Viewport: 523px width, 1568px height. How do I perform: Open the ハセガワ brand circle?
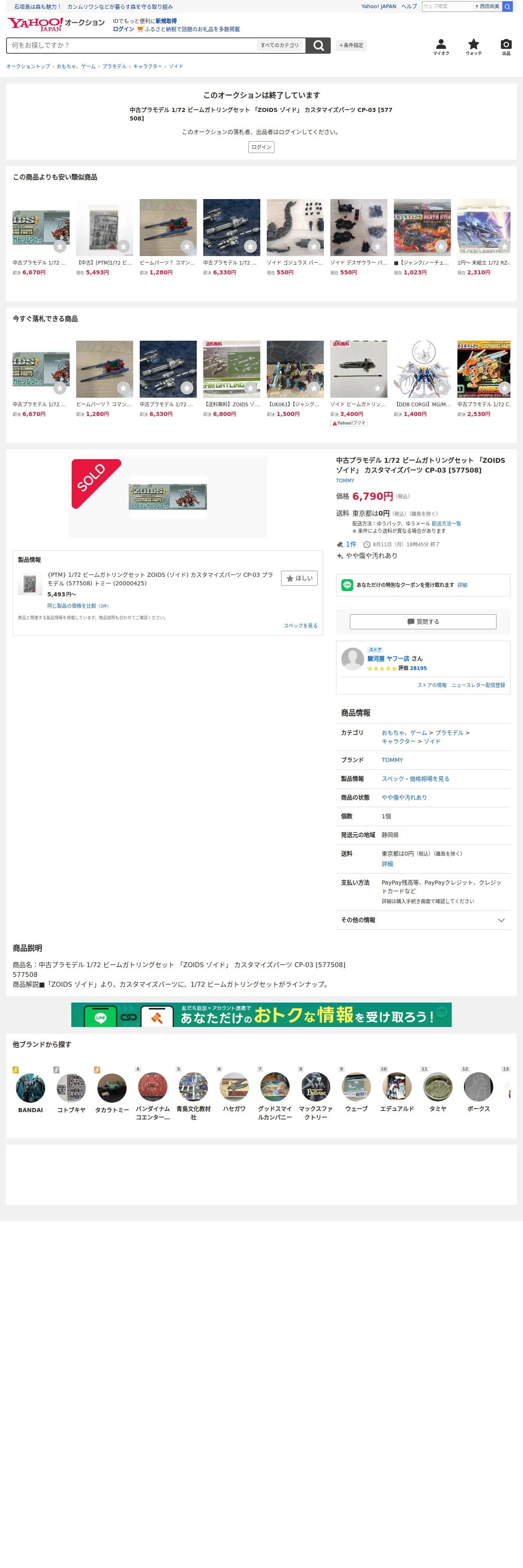point(234,1087)
